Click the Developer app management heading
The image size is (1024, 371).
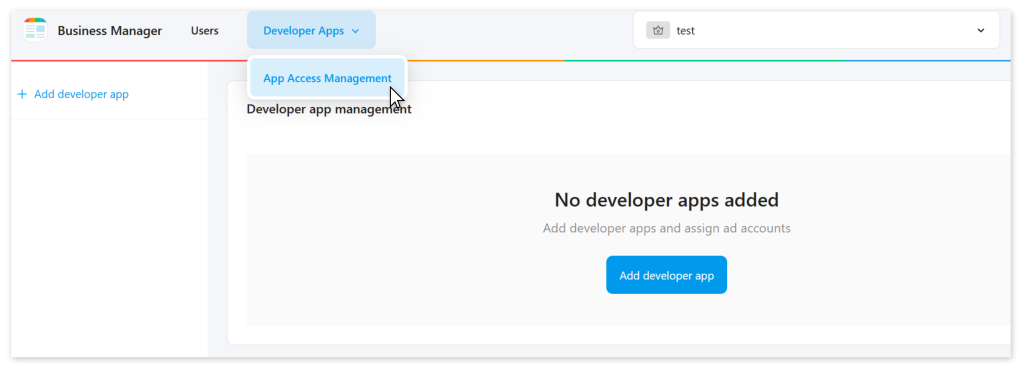(328, 109)
